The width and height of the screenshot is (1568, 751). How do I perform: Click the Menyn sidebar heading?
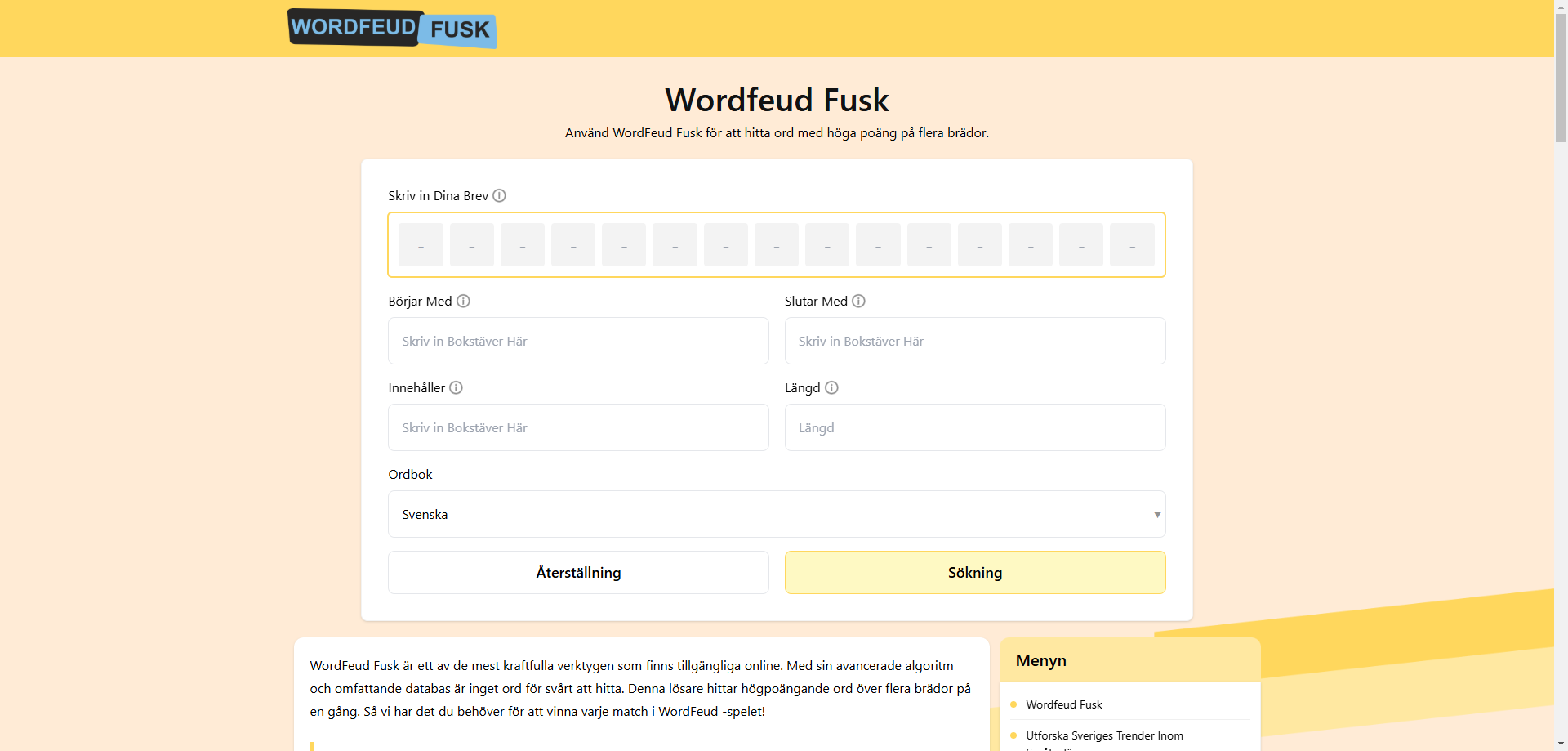point(1040,660)
